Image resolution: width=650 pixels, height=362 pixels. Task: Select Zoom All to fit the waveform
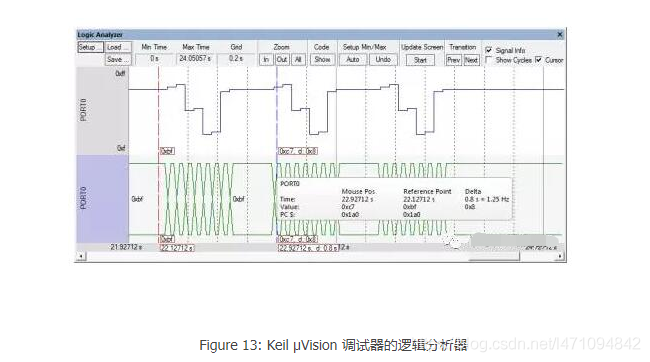point(298,60)
